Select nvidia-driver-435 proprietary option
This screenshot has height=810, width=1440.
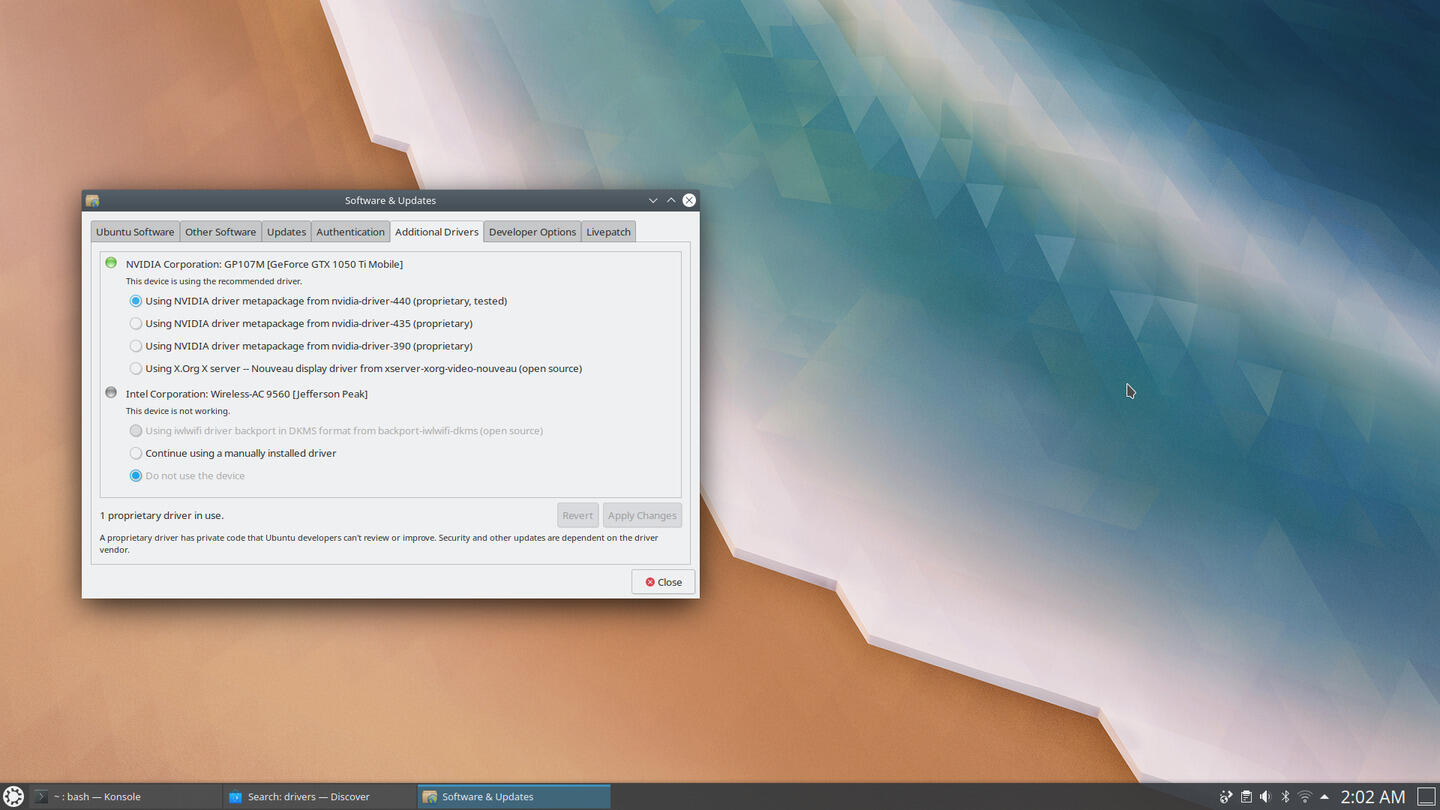(301, 323)
